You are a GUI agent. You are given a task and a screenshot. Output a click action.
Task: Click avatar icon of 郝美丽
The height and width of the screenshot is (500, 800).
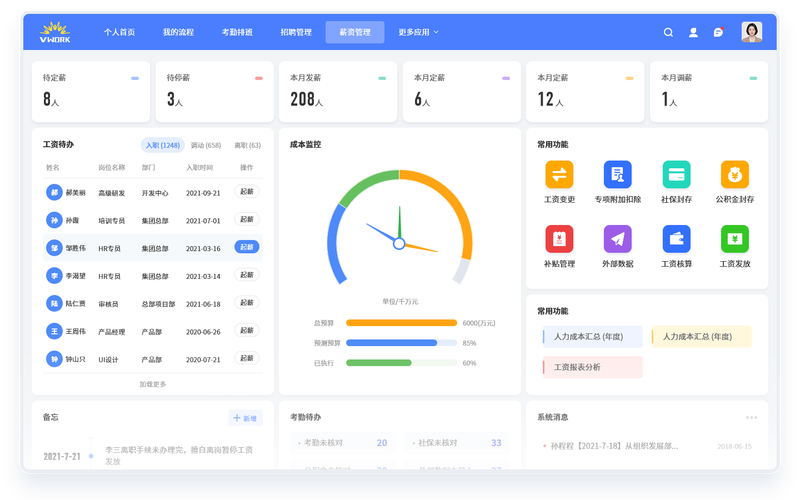click(54, 192)
